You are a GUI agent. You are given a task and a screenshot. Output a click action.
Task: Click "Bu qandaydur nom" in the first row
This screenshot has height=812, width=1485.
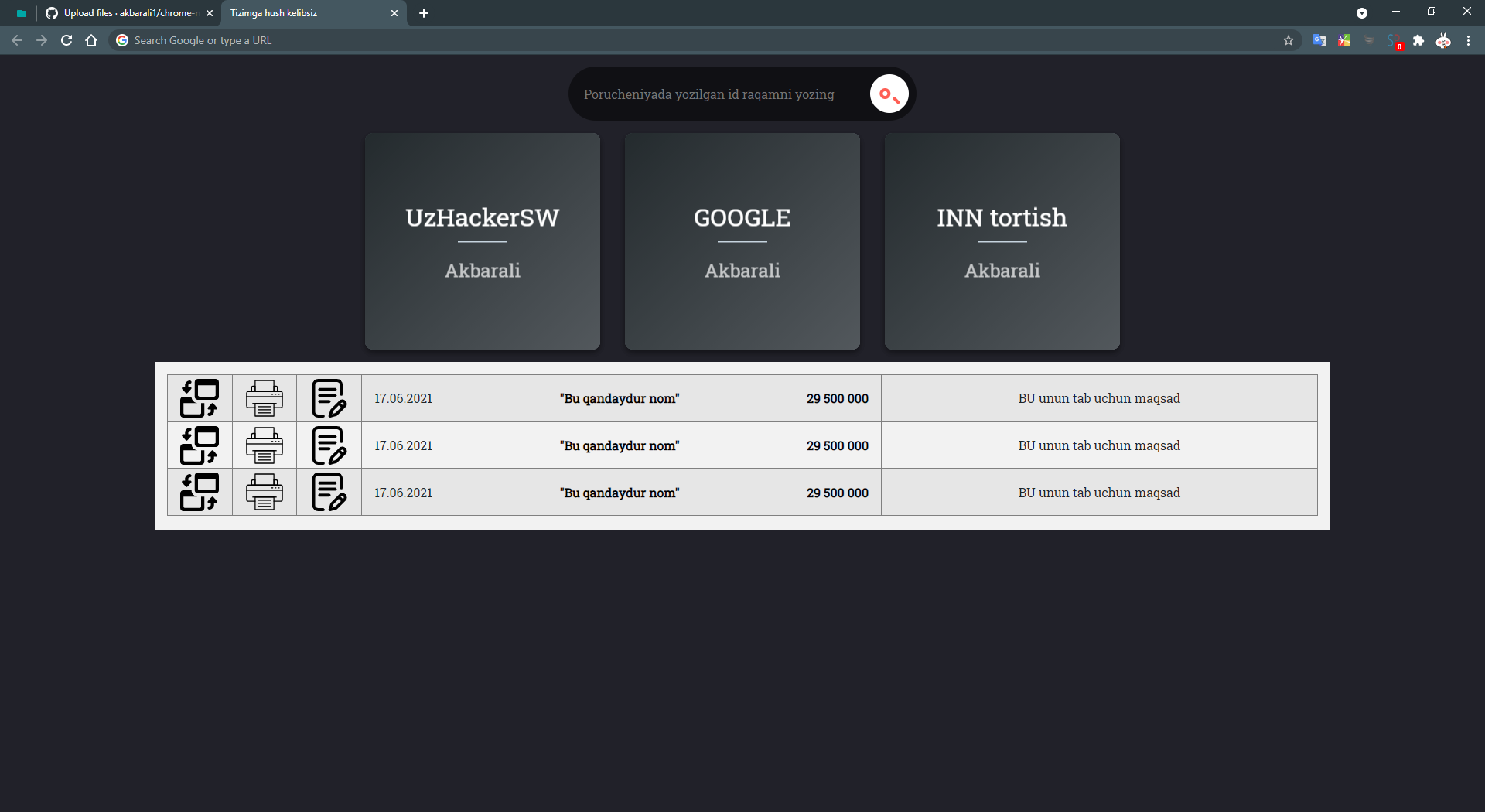620,398
